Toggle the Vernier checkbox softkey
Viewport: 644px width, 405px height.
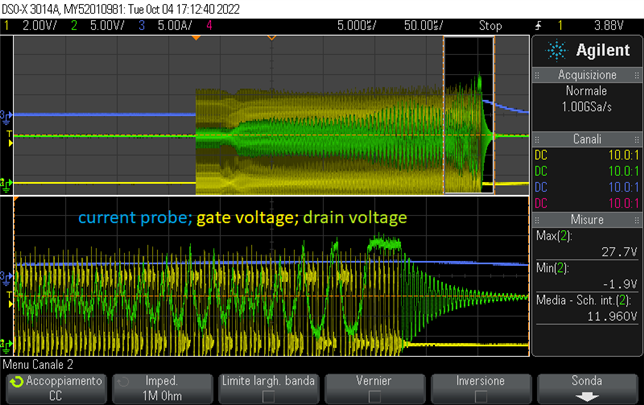point(375,396)
